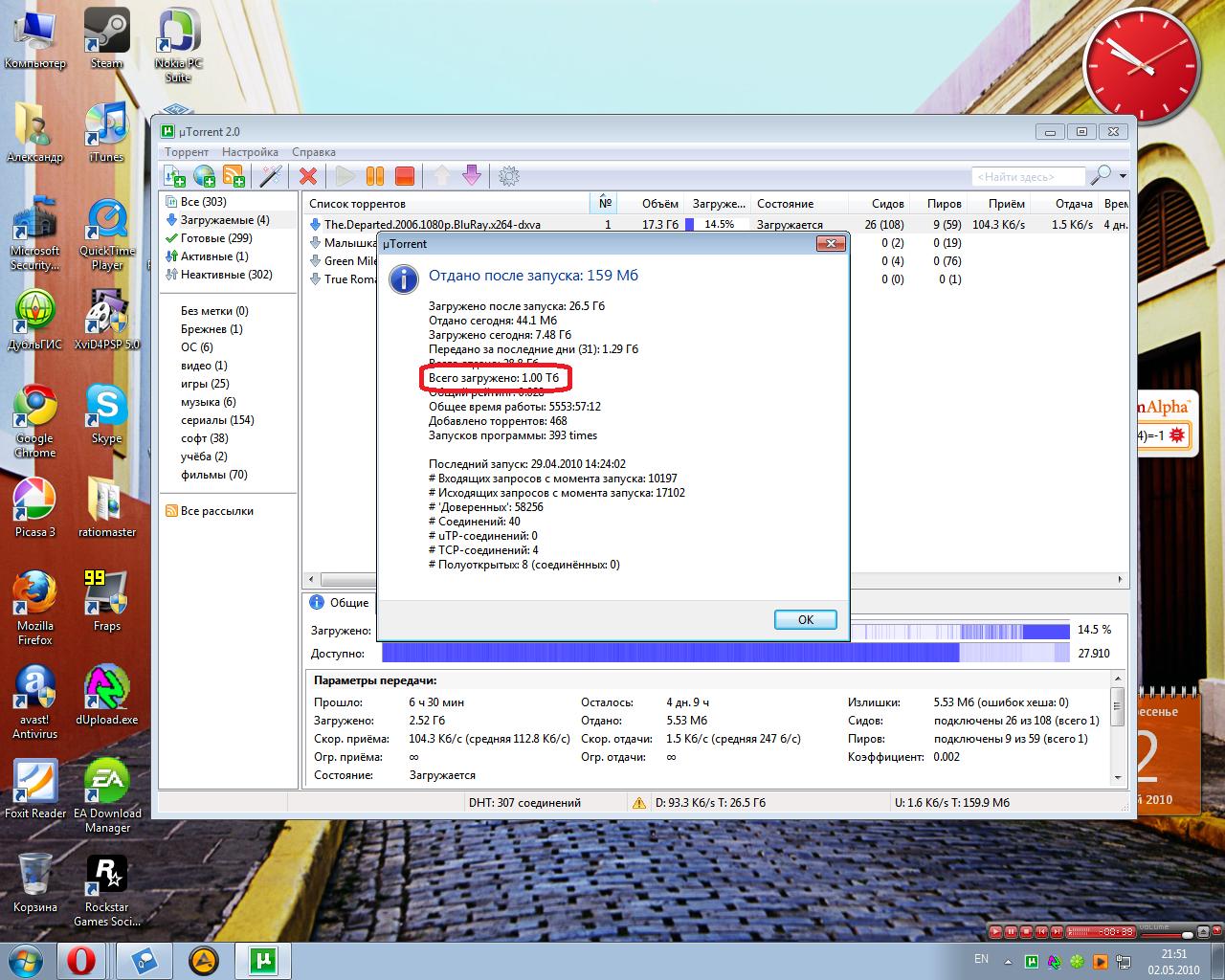The image size is (1225, 980).
Task: Click the DHT warning triangle status icon
Action: [638, 803]
